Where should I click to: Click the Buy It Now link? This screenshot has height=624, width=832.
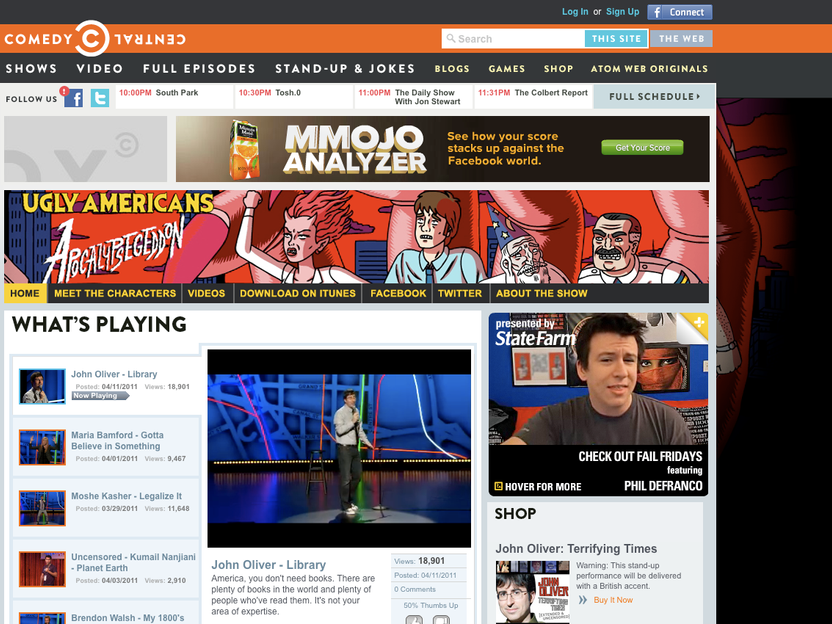[613, 600]
